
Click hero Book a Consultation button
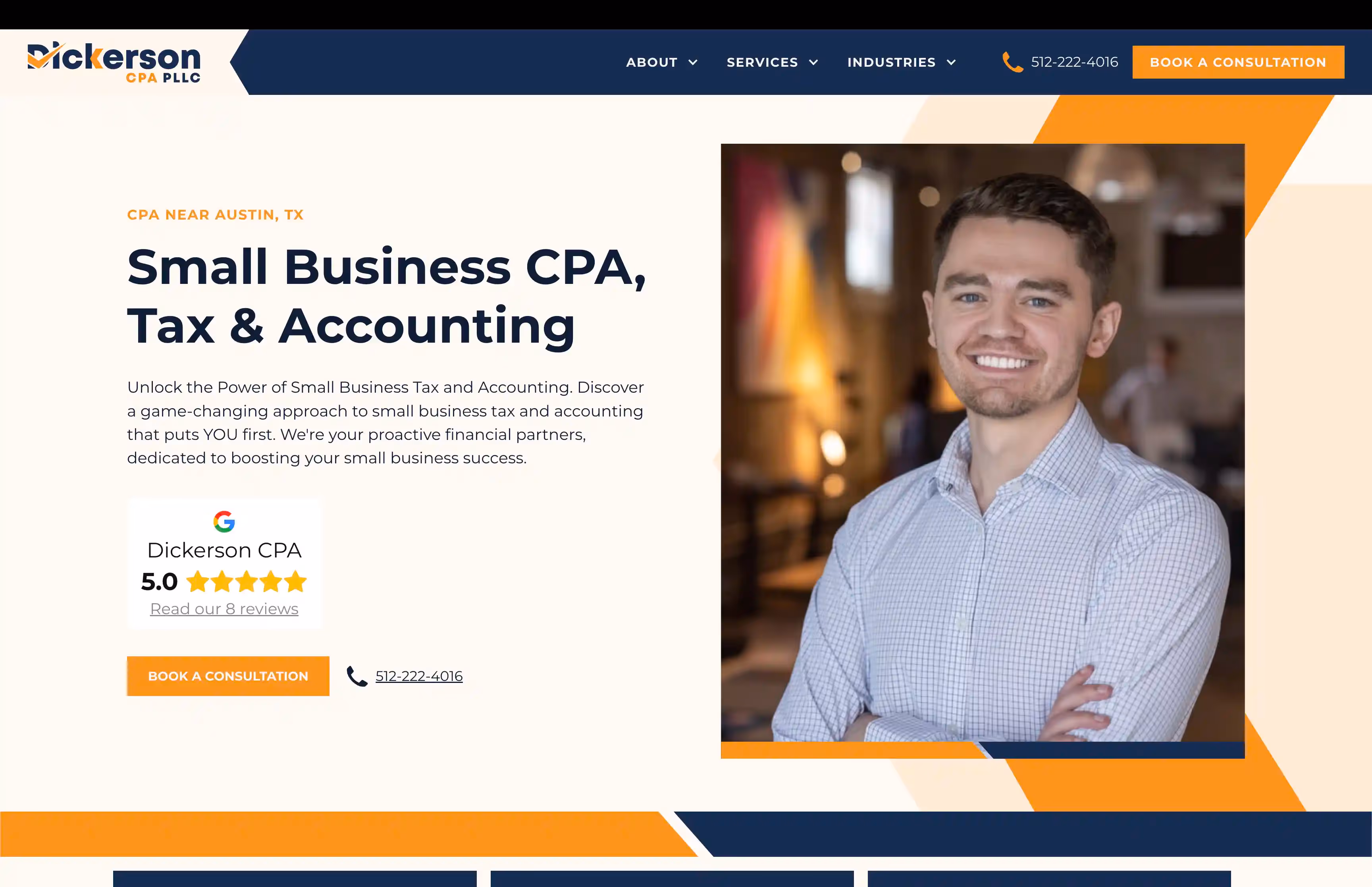click(228, 676)
